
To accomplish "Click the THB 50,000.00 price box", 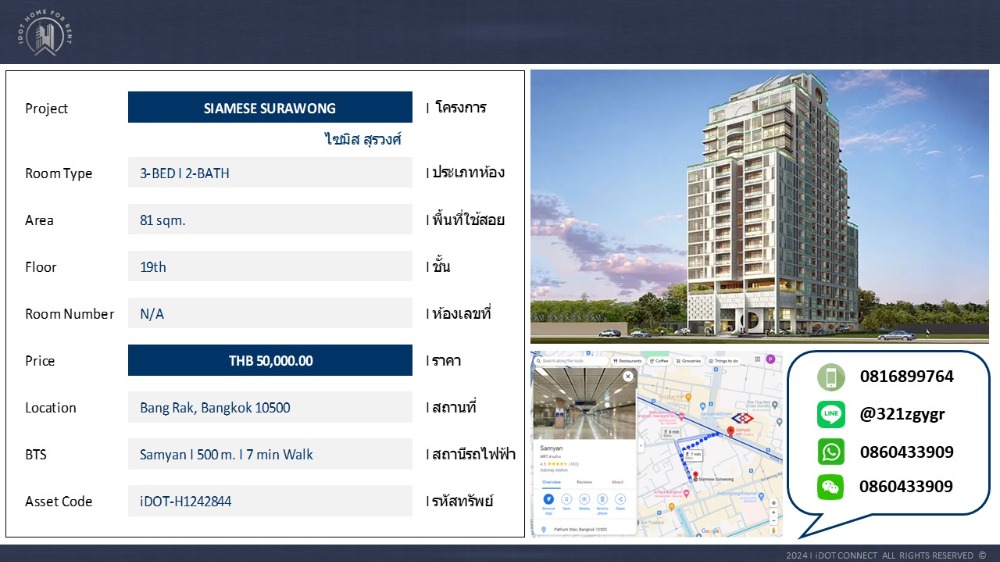I will pos(270,361).
